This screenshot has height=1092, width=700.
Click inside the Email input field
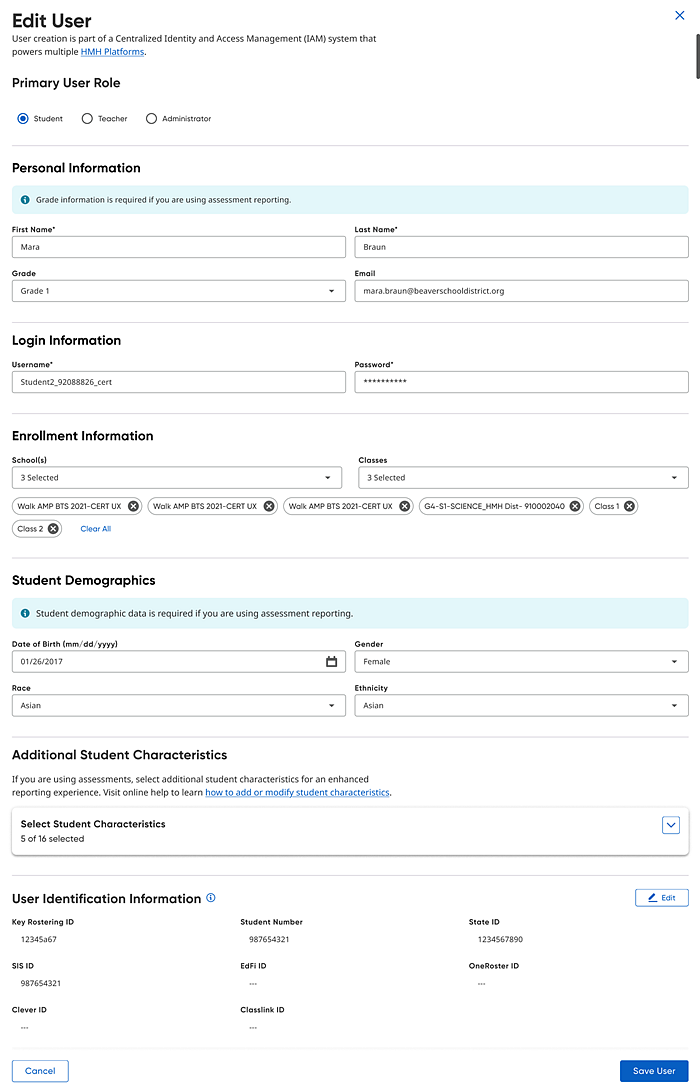pyautogui.click(x=520, y=289)
